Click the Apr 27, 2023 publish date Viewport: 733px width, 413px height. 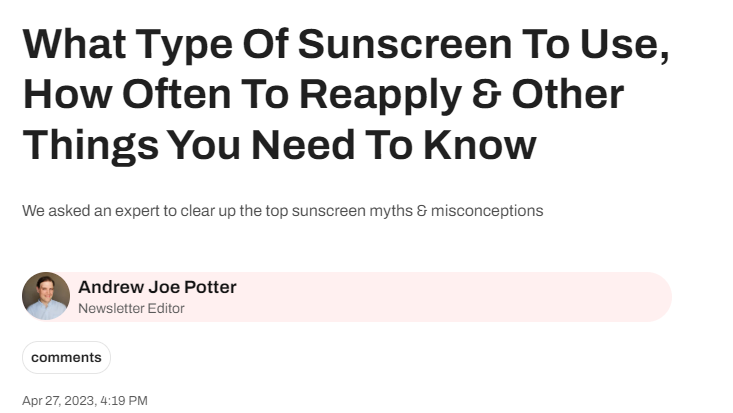click(59, 400)
